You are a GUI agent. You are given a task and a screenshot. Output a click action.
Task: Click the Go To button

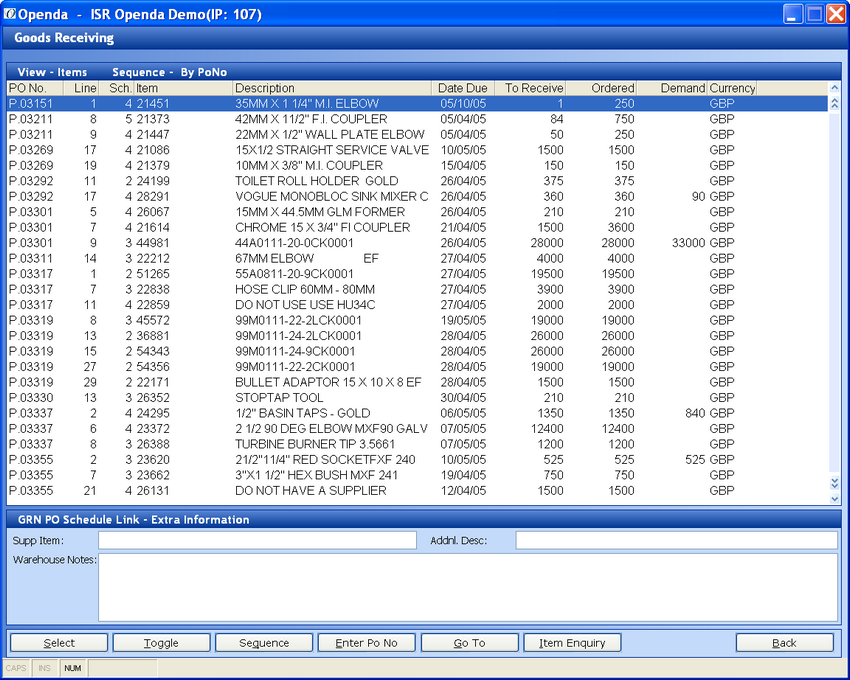coord(469,643)
